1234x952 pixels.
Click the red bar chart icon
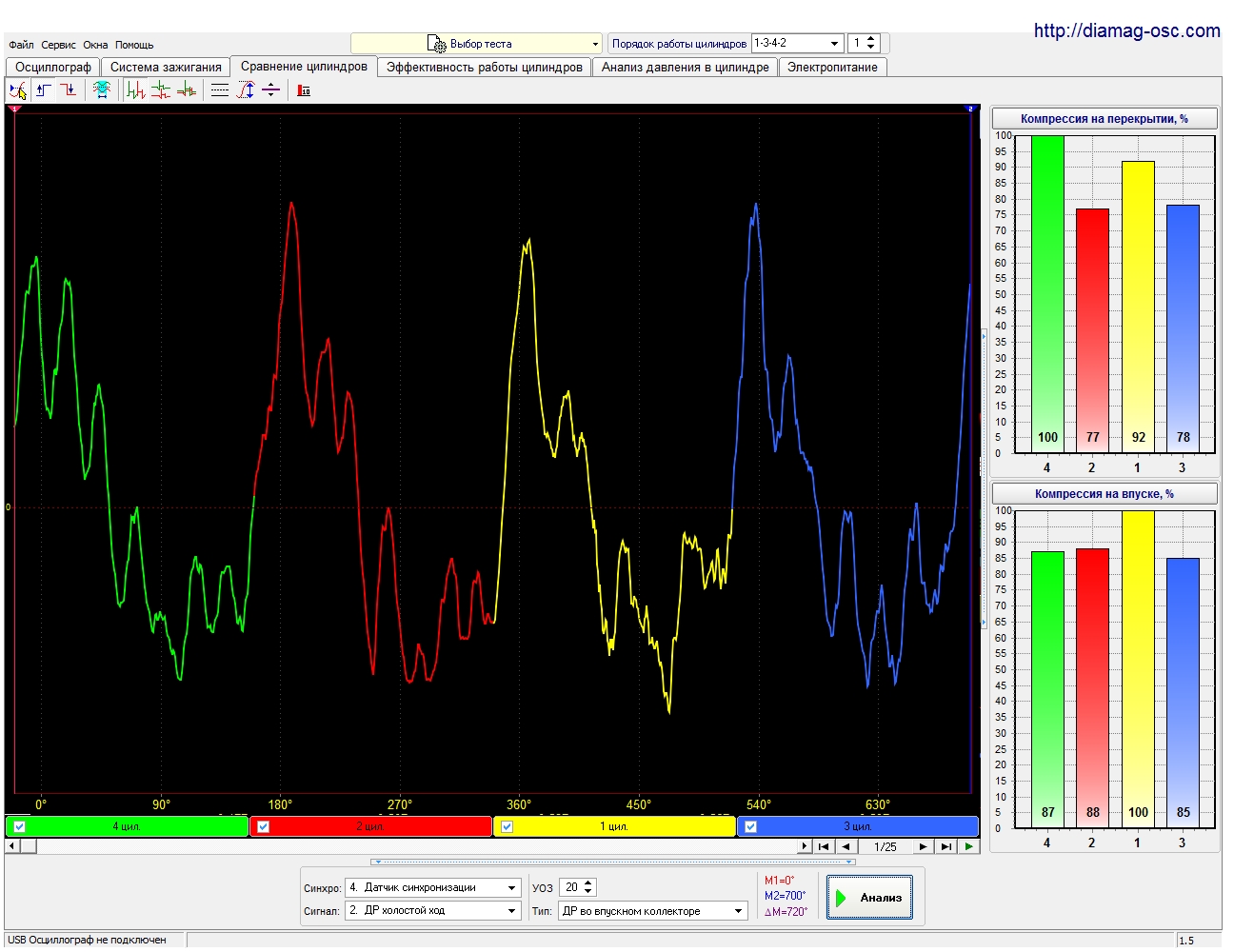(304, 90)
